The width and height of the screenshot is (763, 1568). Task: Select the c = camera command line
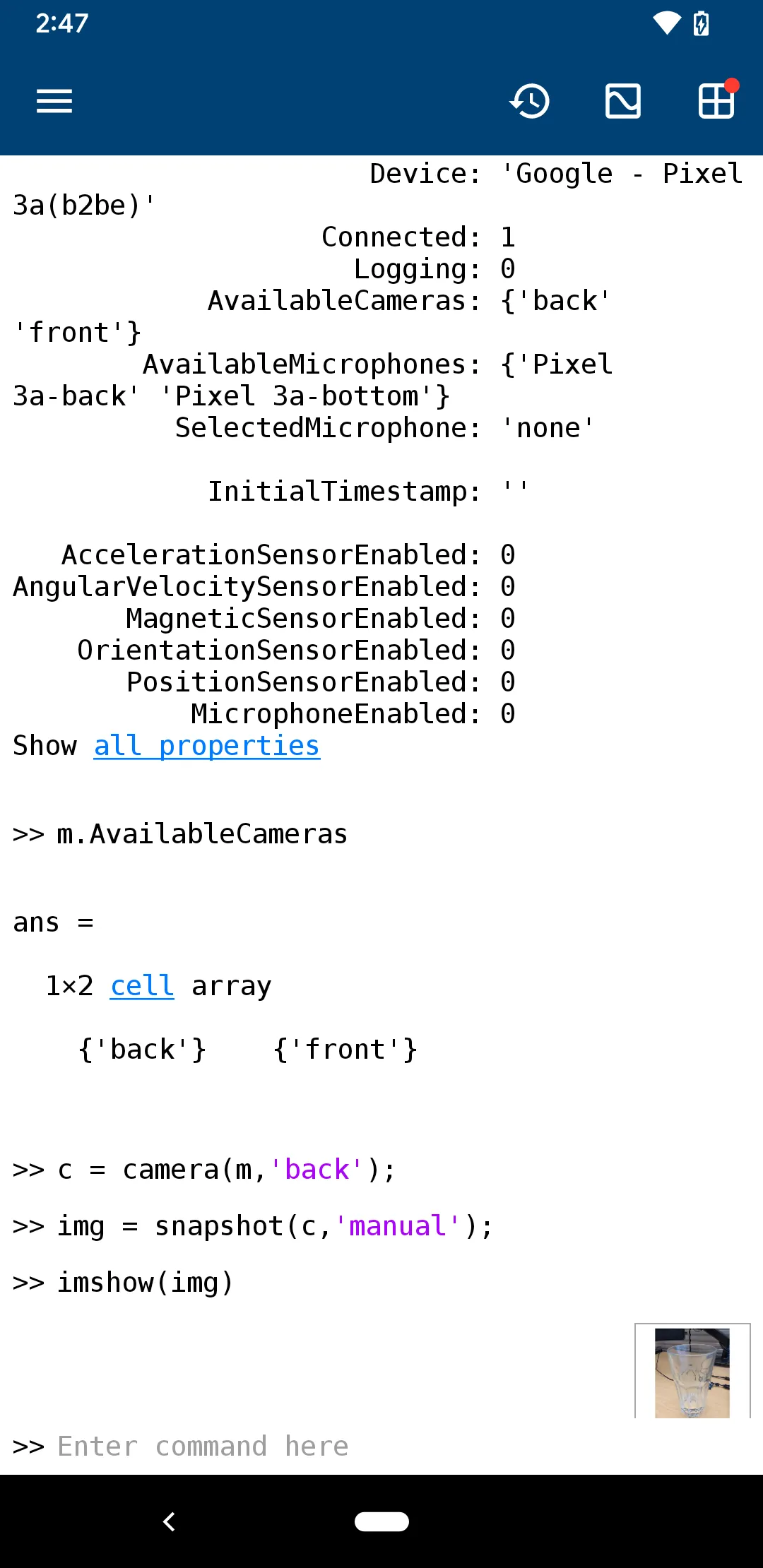pyautogui.click(x=202, y=1168)
